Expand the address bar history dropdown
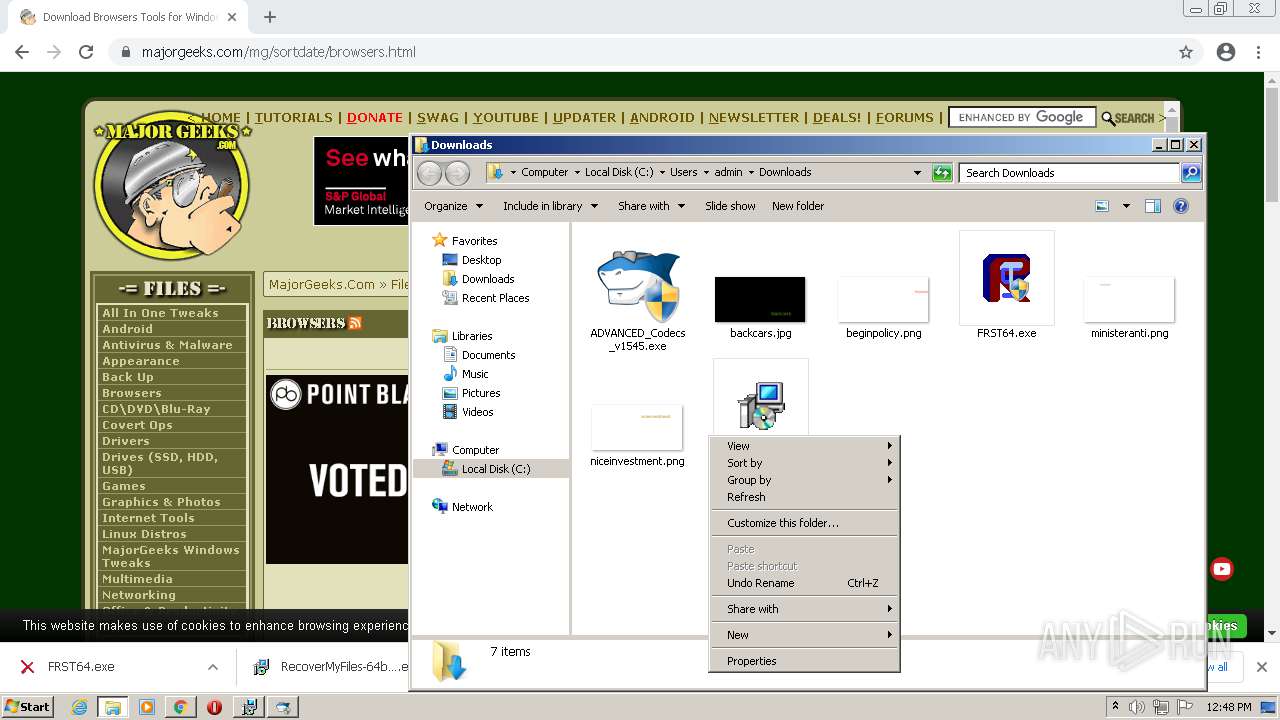The image size is (1280, 720). click(x=917, y=173)
